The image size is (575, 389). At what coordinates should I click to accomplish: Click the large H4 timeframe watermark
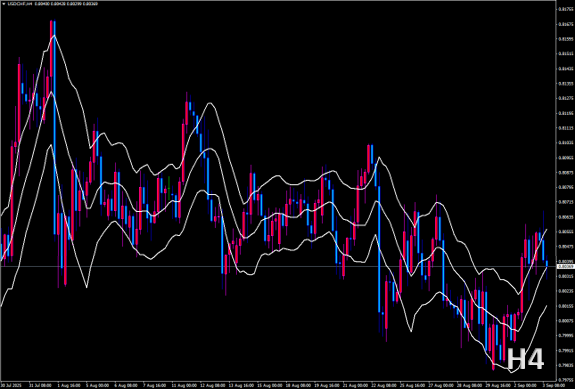525,359
